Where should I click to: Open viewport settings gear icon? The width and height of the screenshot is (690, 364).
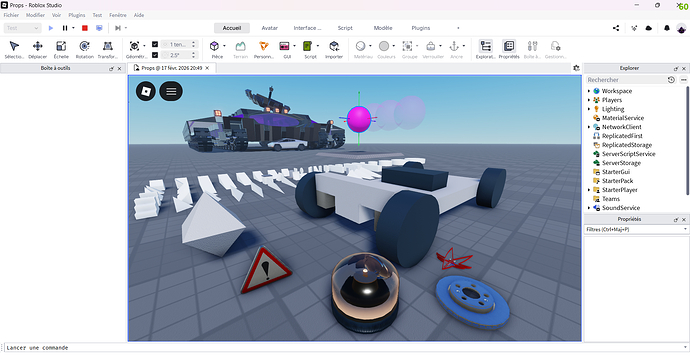[x=576, y=68]
